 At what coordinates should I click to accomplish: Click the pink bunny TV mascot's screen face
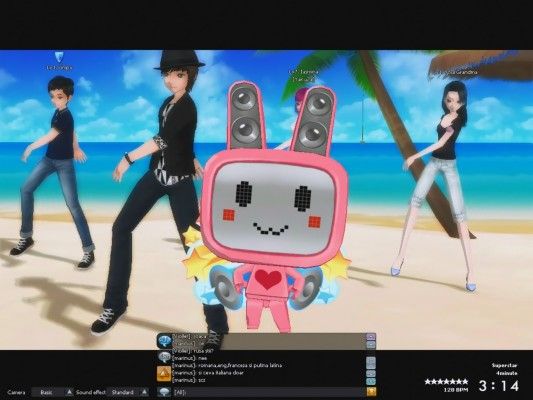point(274,207)
